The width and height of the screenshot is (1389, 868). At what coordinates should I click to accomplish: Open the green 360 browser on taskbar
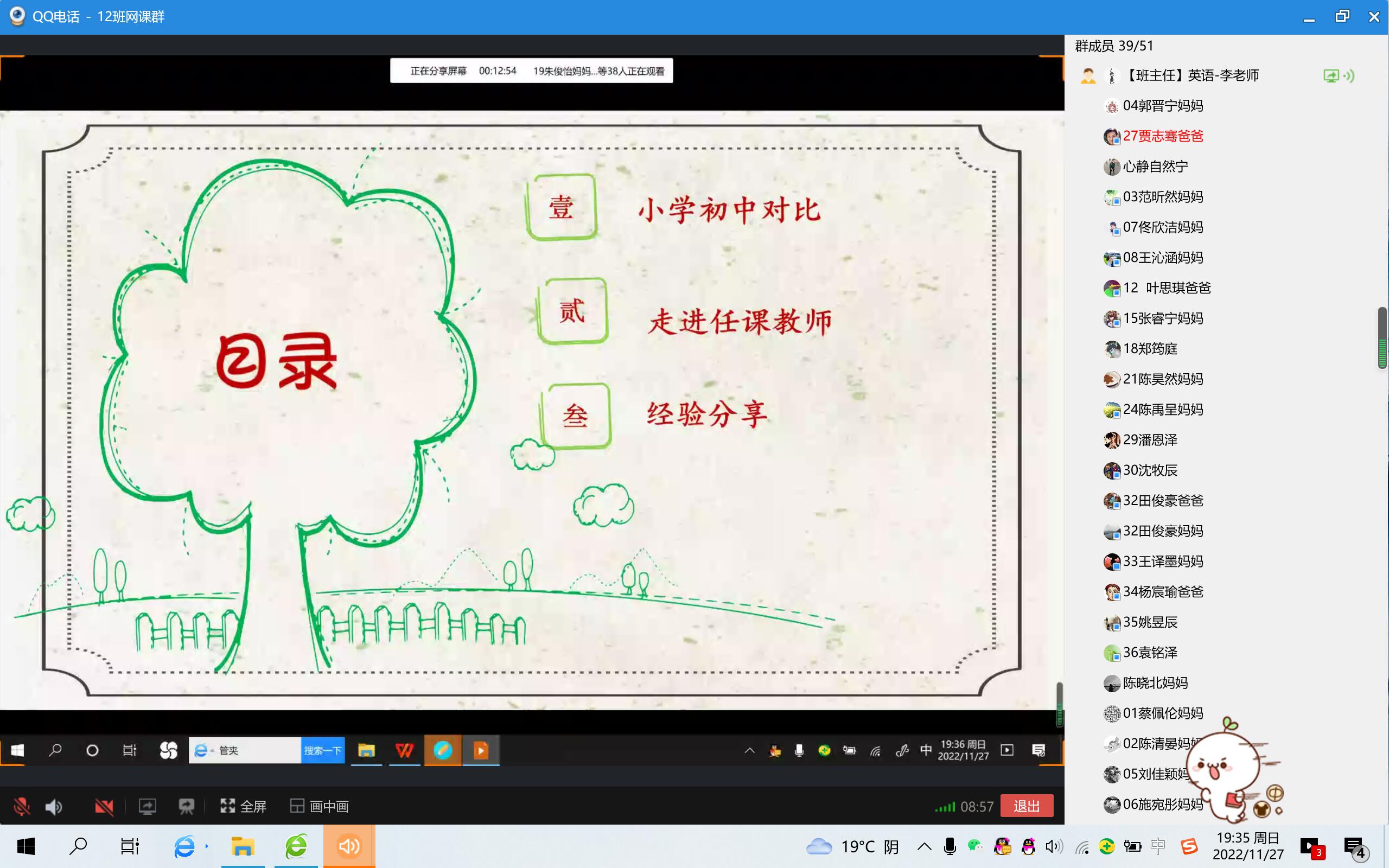(297, 846)
